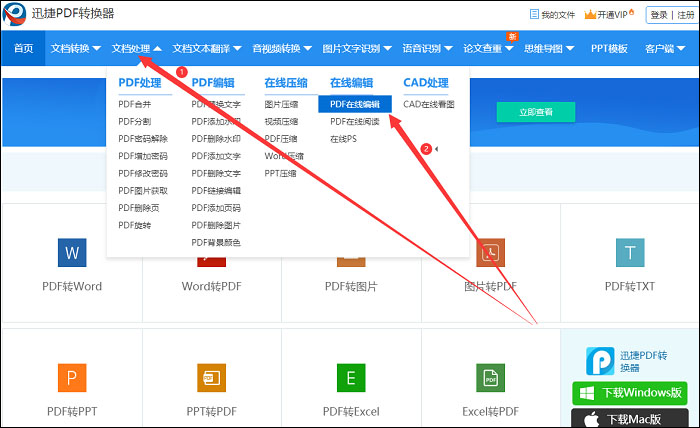
Task: Open the 在线压缩 column heading
Action: coord(286,83)
